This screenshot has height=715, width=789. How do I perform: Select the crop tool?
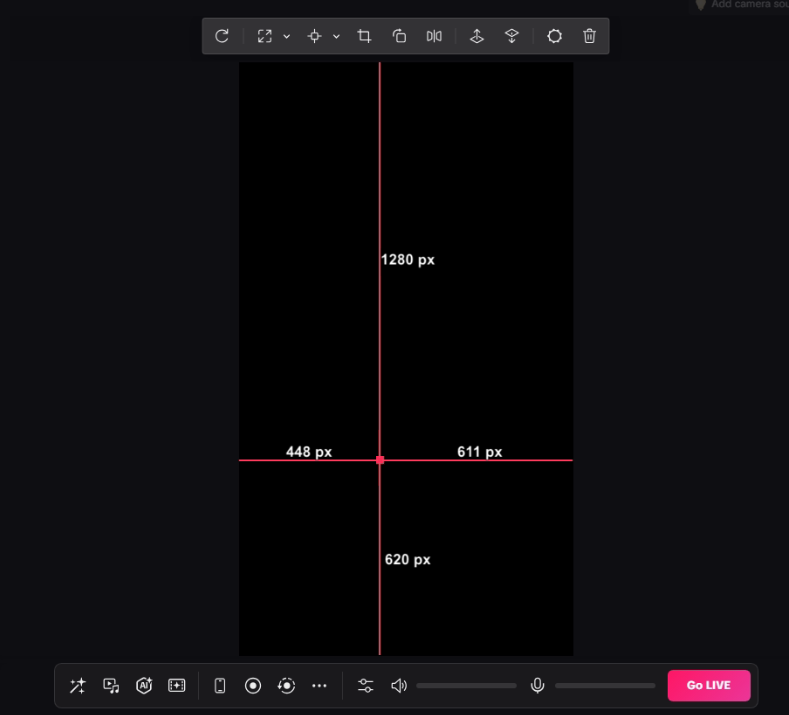click(365, 36)
